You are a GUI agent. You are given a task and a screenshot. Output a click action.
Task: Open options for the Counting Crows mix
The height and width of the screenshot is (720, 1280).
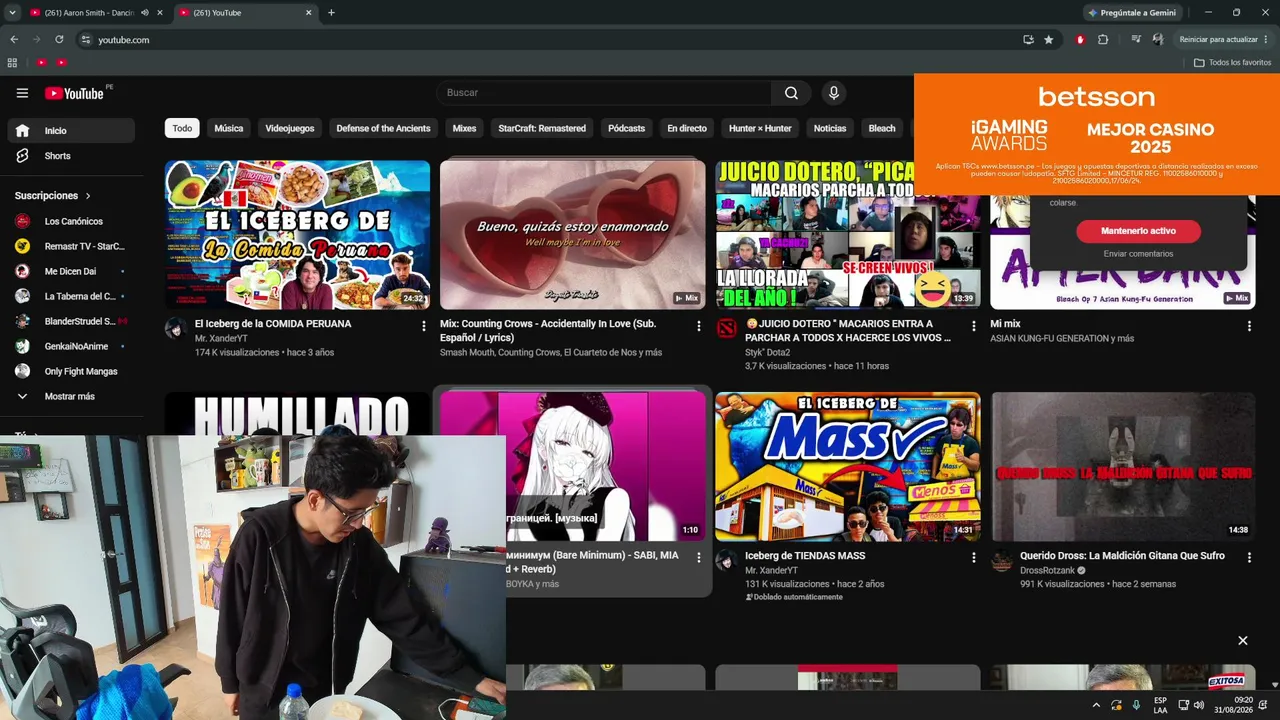click(699, 326)
